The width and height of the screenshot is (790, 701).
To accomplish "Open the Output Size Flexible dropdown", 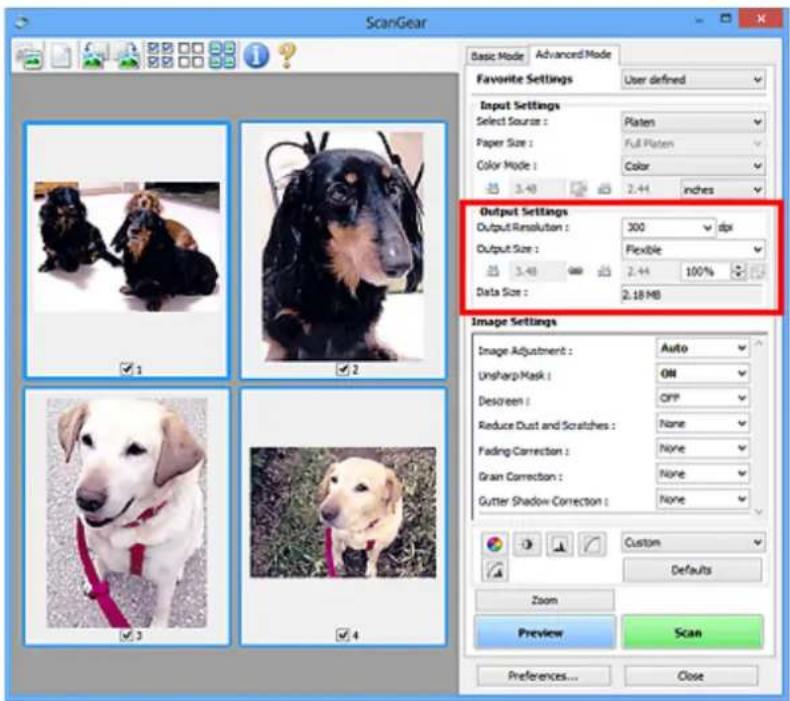I will click(693, 249).
